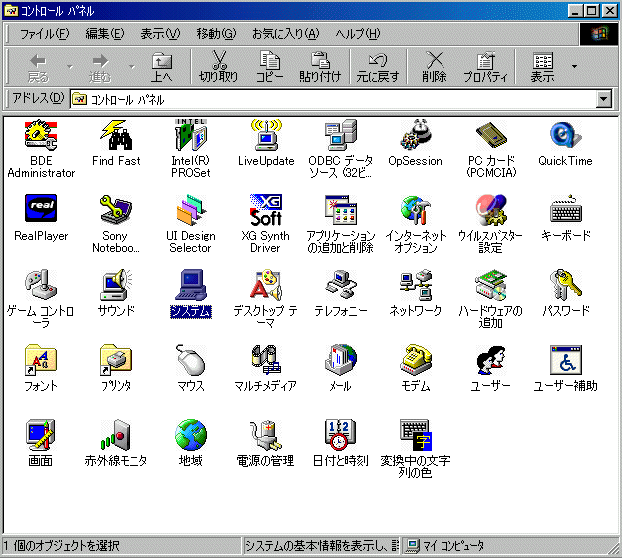Open the 戻る back button history arrow
The height and width of the screenshot is (558, 622).
(x=69, y=66)
